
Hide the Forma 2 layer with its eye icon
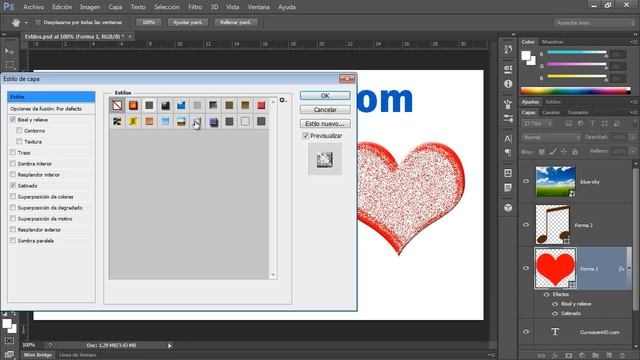tap(526, 225)
